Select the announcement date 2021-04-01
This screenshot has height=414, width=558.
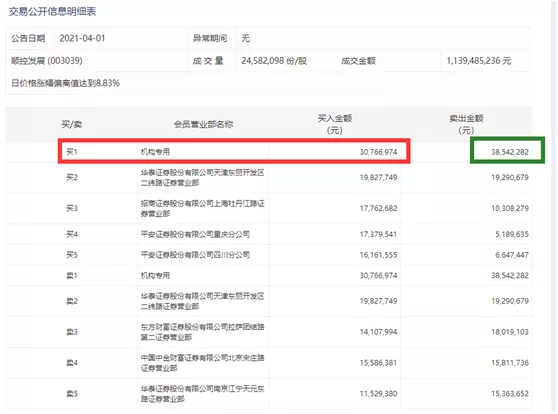(82, 38)
